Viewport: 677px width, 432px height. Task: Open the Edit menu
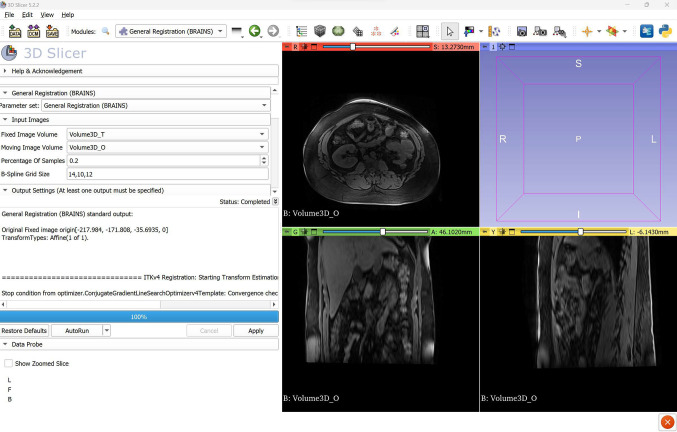click(27, 15)
